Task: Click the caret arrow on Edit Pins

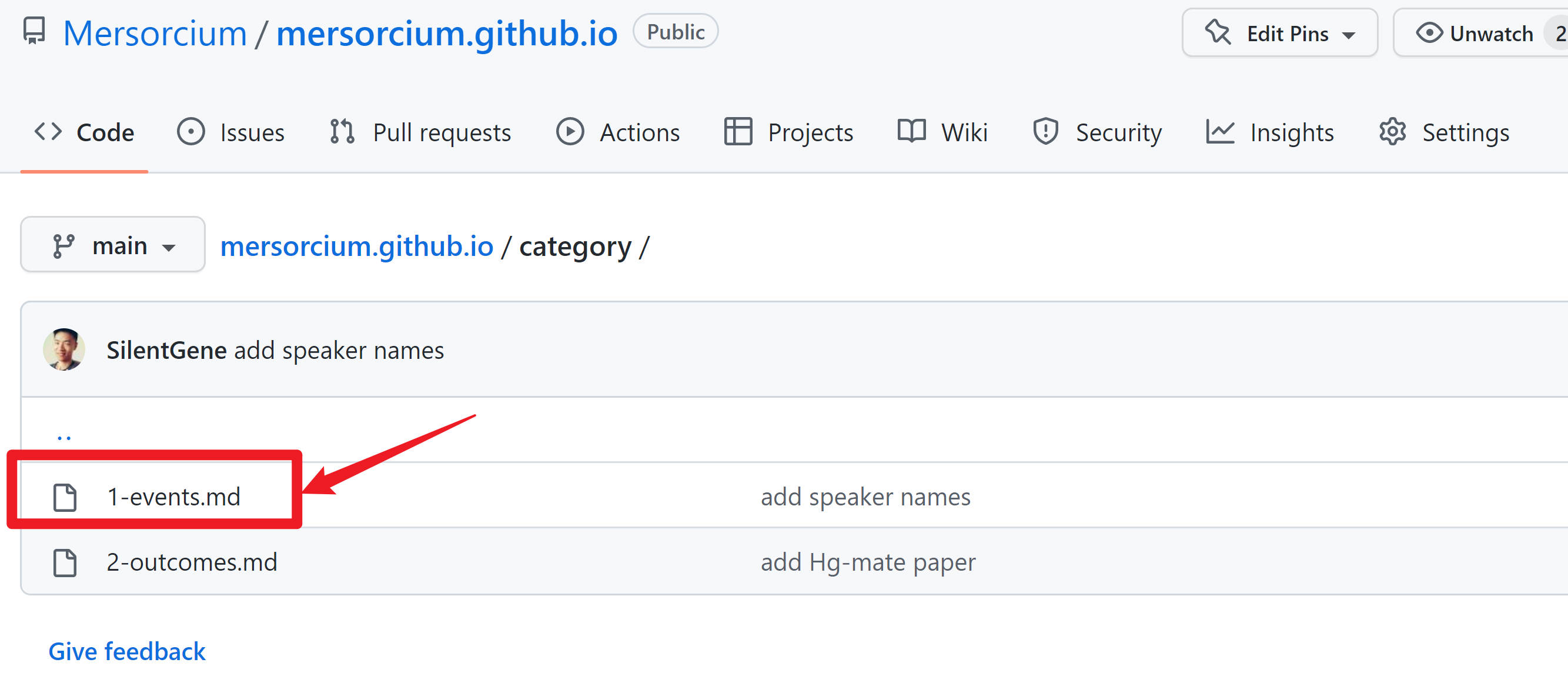Action: [1348, 35]
